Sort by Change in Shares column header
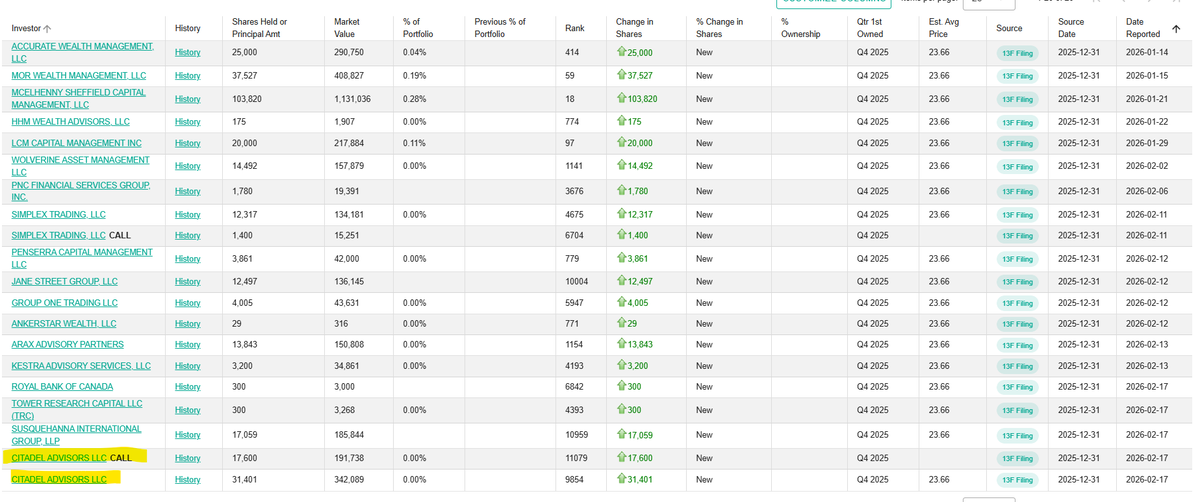Image resolution: width=1200 pixels, height=502 pixels. [x=633, y=28]
